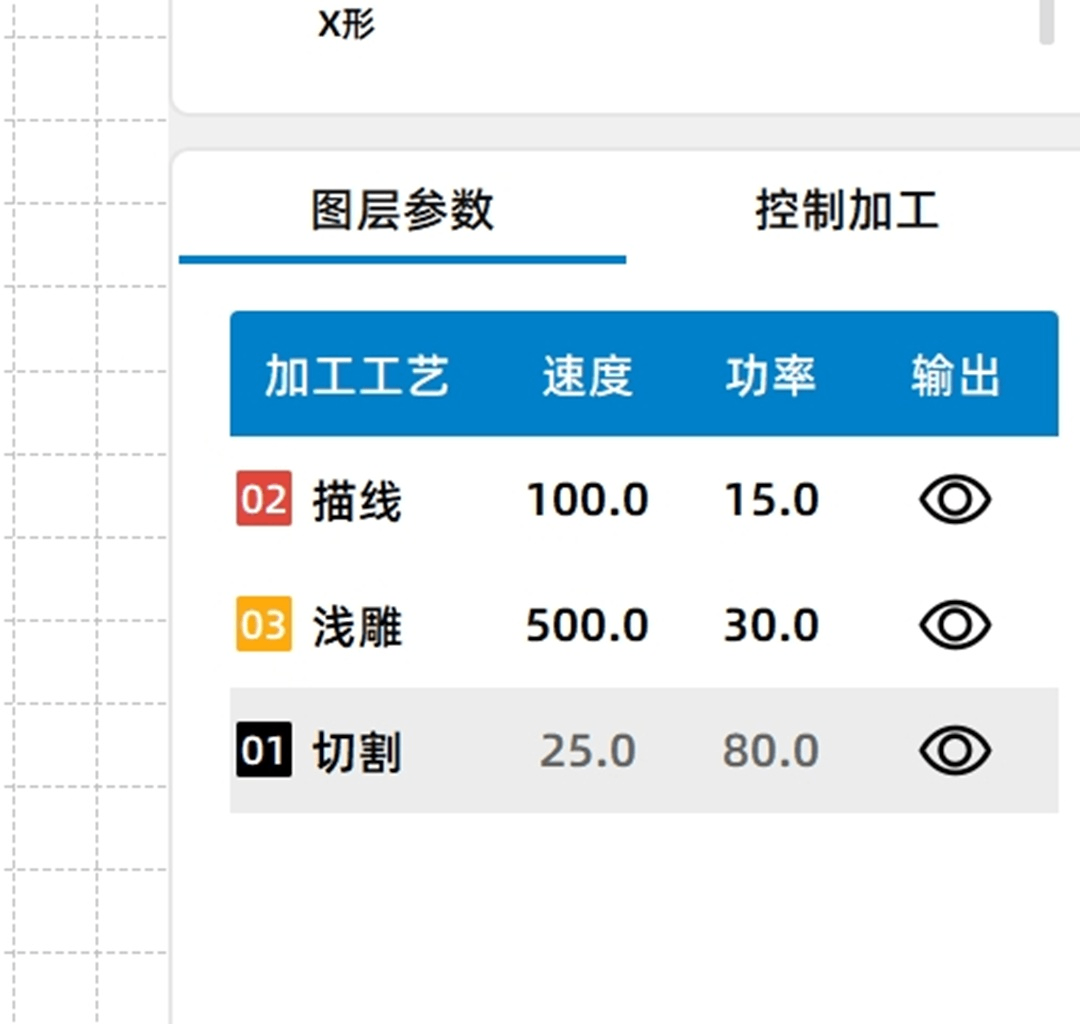Image resolution: width=1080 pixels, height=1024 pixels.
Task: Click power value 15.0
Action: [x=771, y=499]
